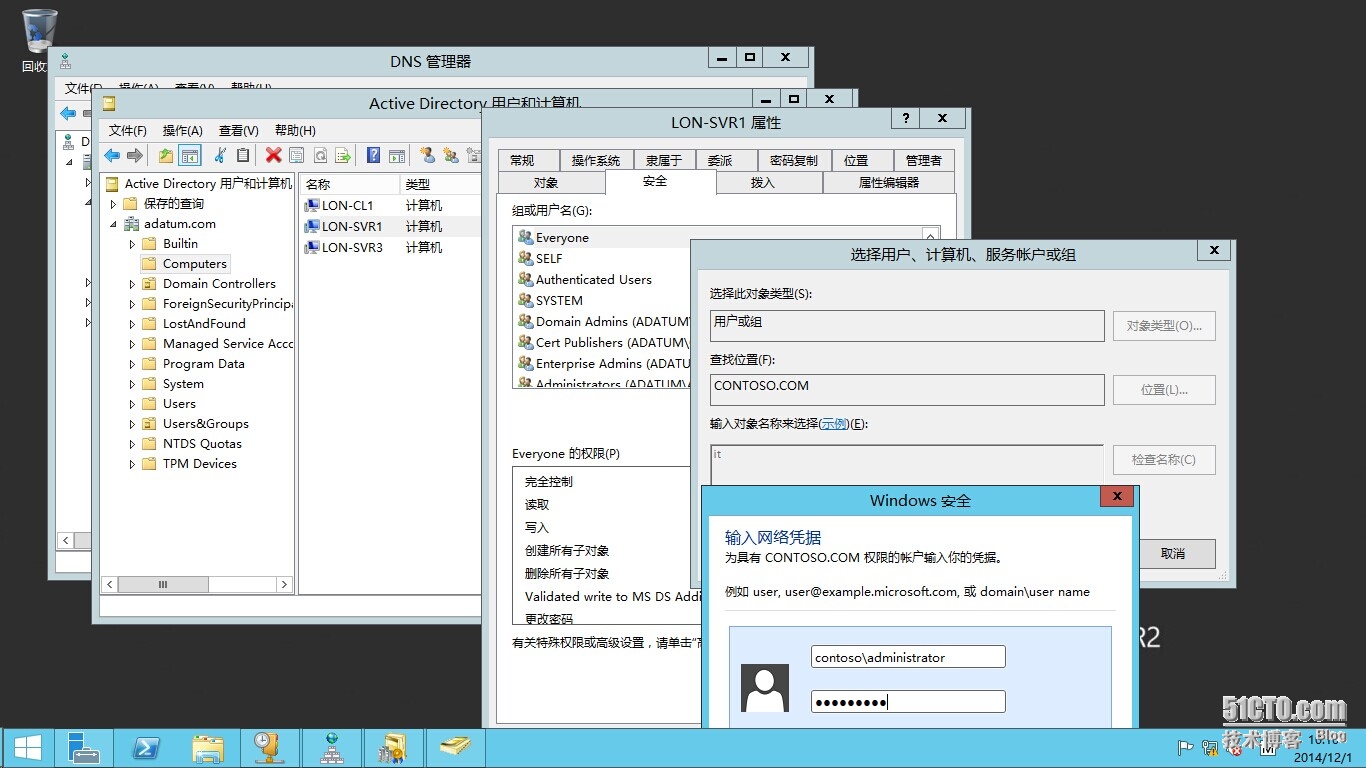Image resolution: width=1366 pixels, height=768 pixels.
Task: Expand the TPM Devices node
Action: click(x=132, y=464)
